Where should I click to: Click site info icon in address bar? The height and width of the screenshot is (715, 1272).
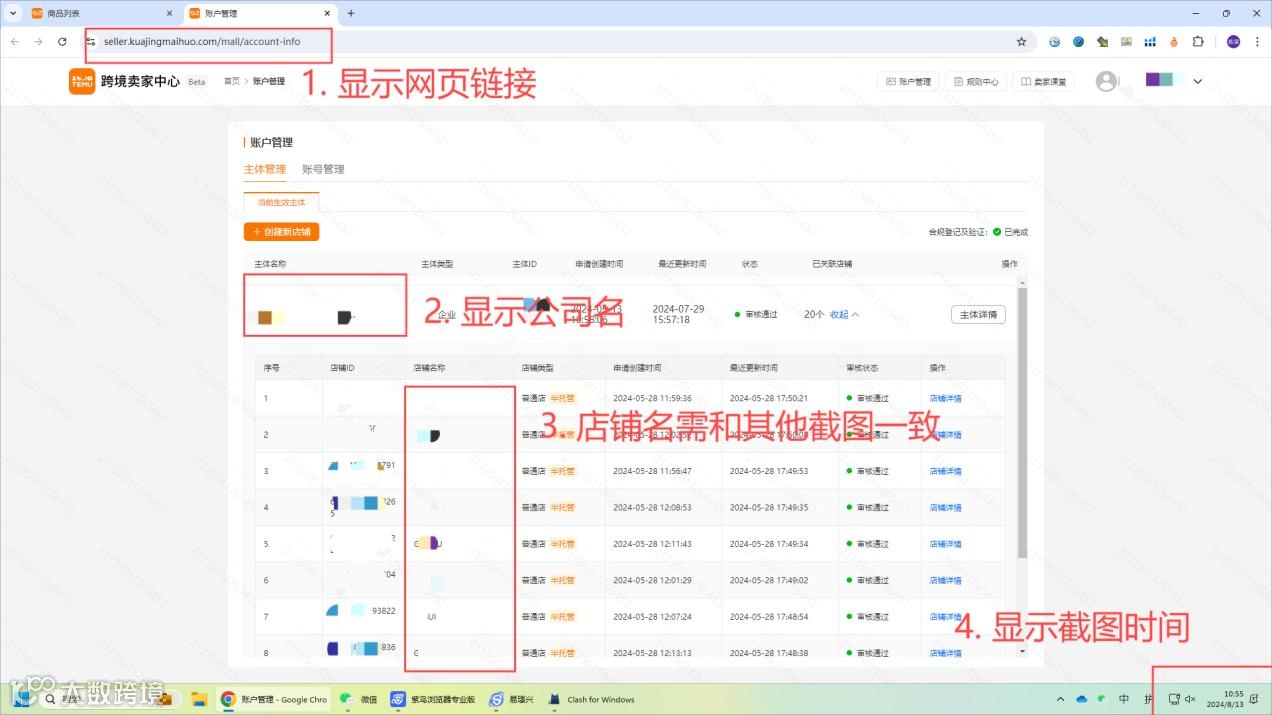pos(91,42)
